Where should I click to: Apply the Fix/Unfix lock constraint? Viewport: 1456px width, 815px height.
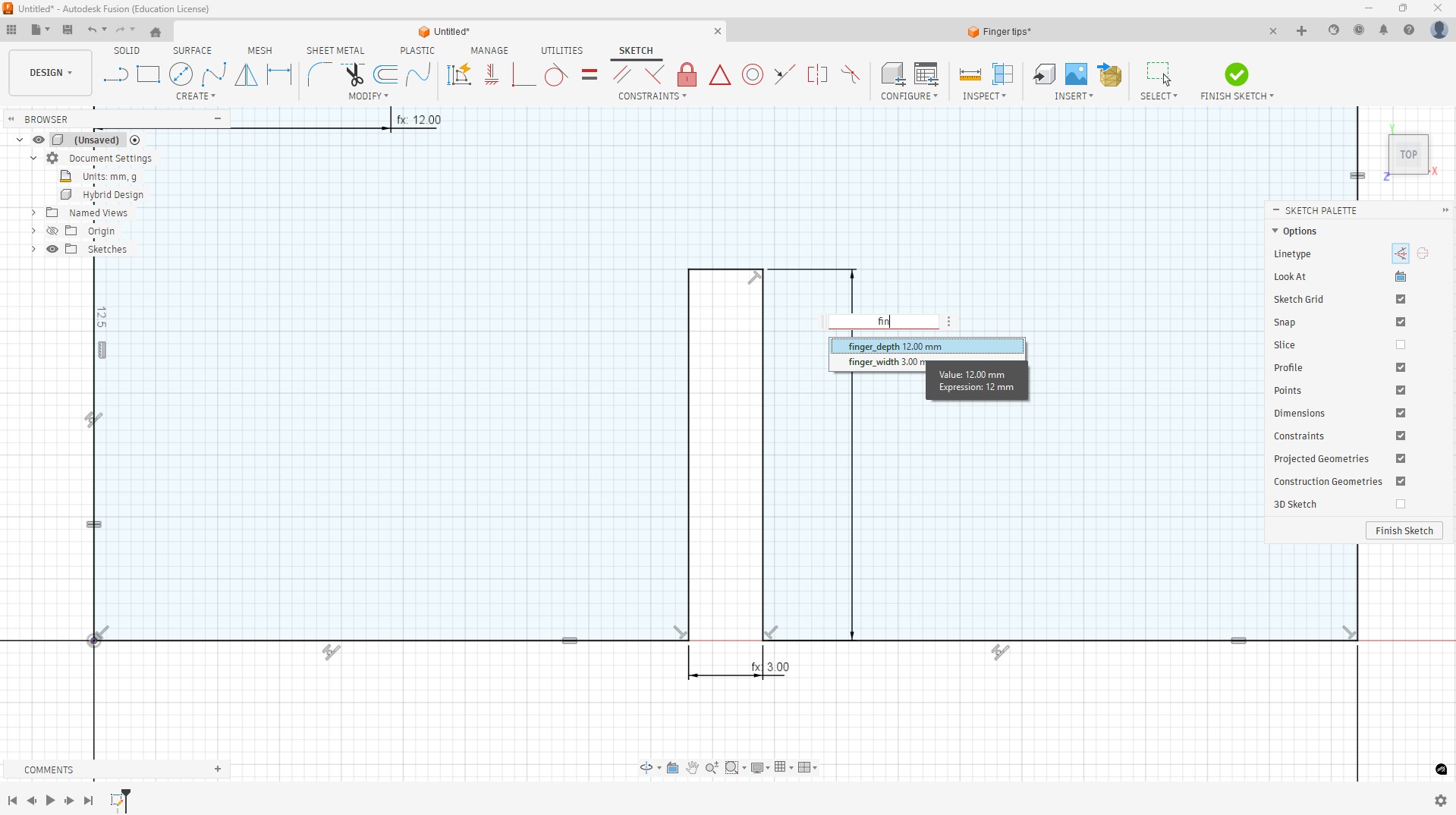coord(687,74)
